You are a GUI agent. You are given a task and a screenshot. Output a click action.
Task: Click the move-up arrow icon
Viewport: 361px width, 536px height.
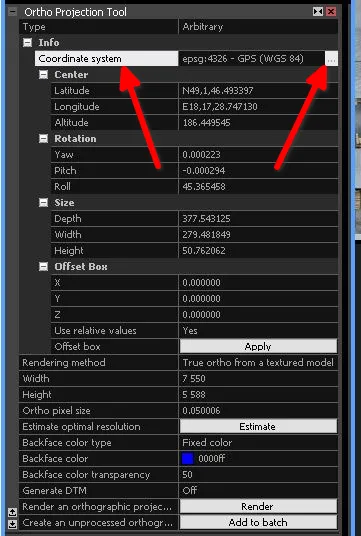(12, 512)
